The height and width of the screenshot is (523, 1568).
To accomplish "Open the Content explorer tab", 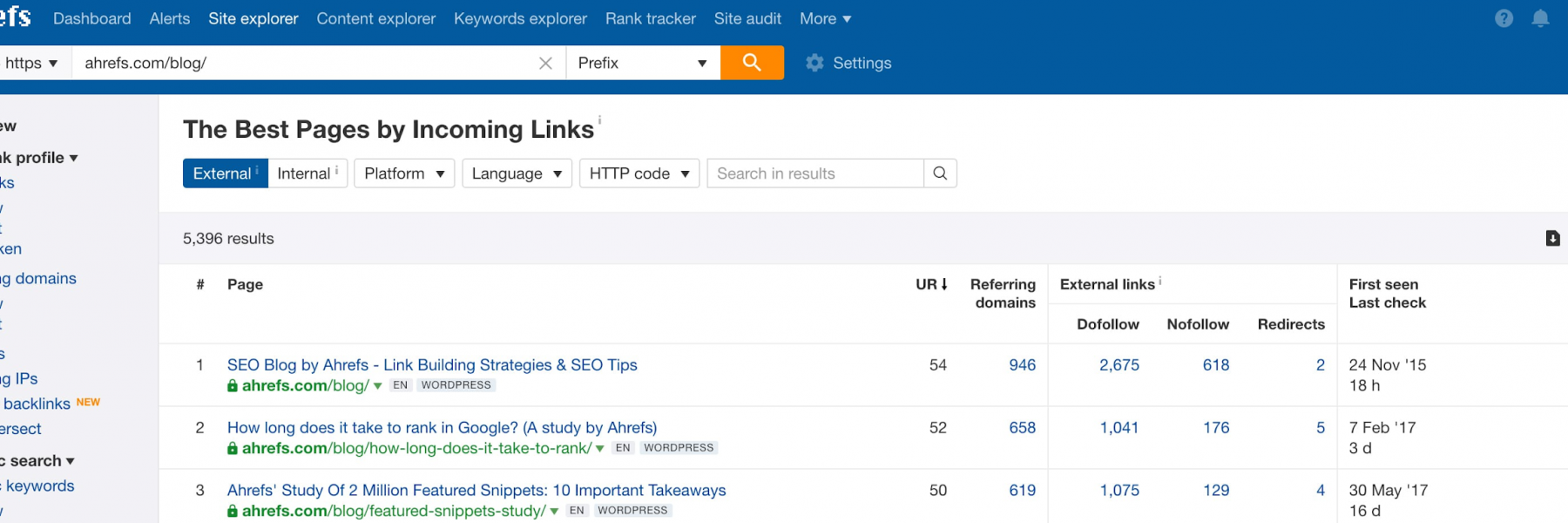I will coord(375,18).
